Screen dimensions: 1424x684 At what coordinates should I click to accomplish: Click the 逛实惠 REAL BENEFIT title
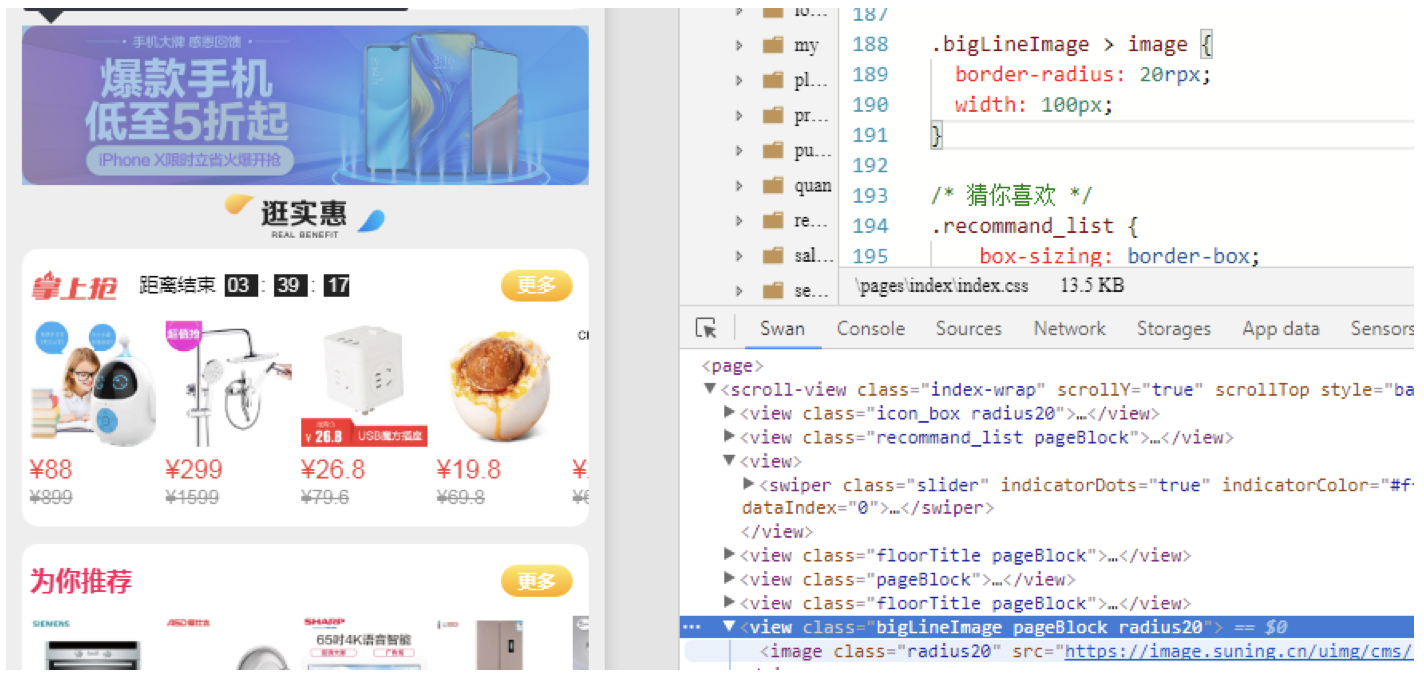coord(305,216)
